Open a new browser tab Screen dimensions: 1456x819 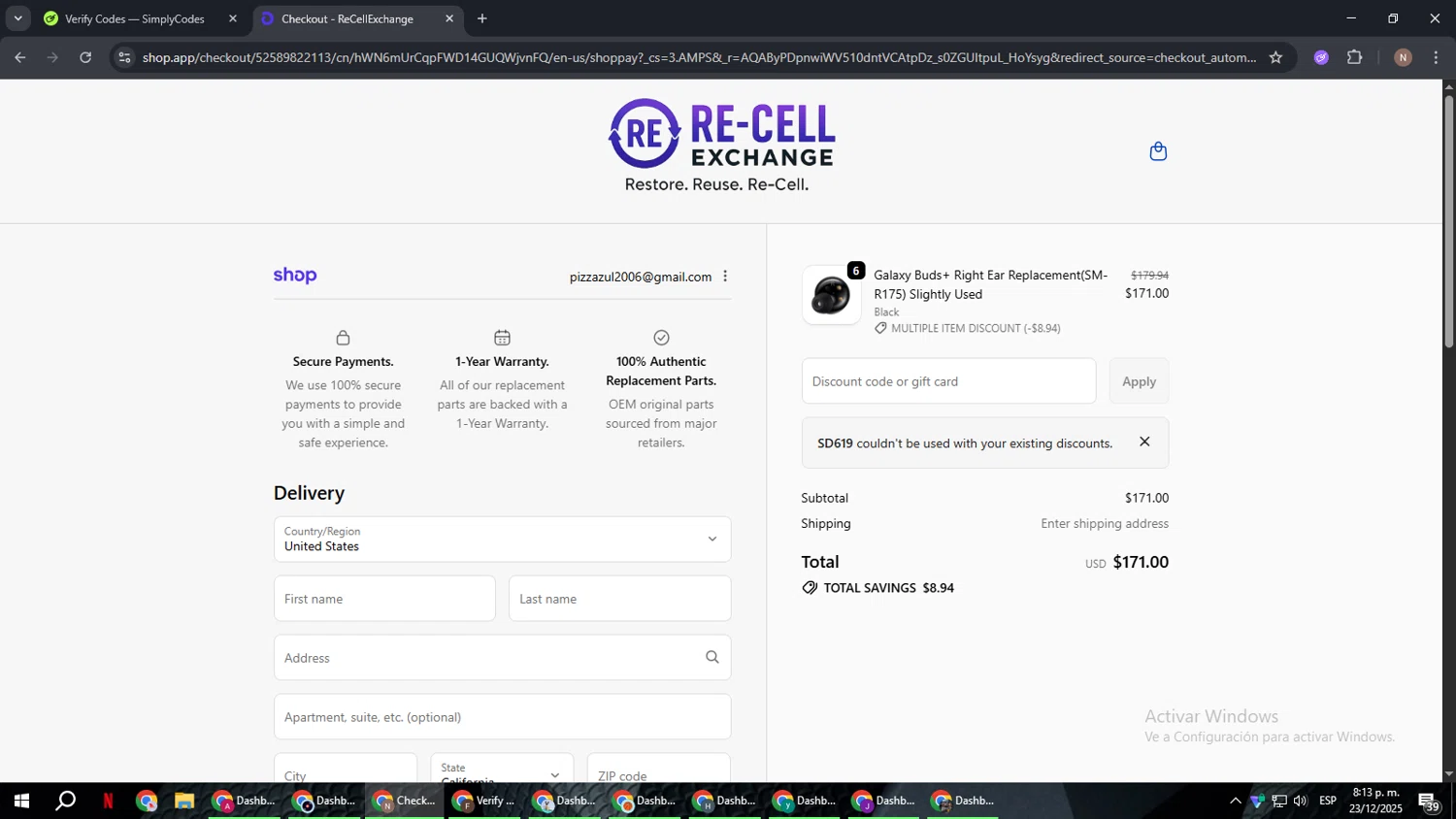[x=482, y=18]
